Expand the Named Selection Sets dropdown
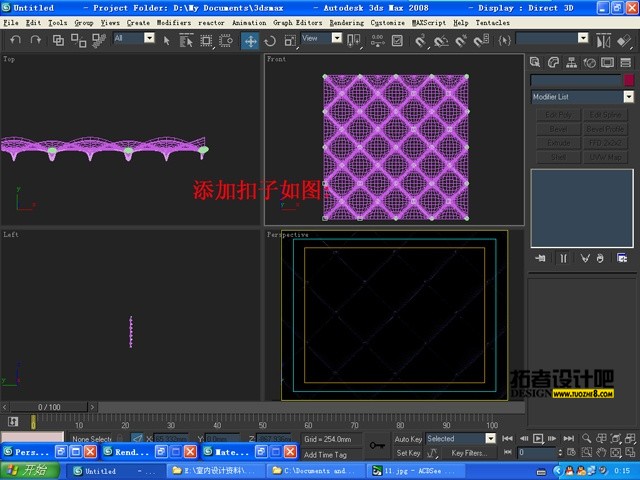The image size is (640, 480). click(583, 38)
